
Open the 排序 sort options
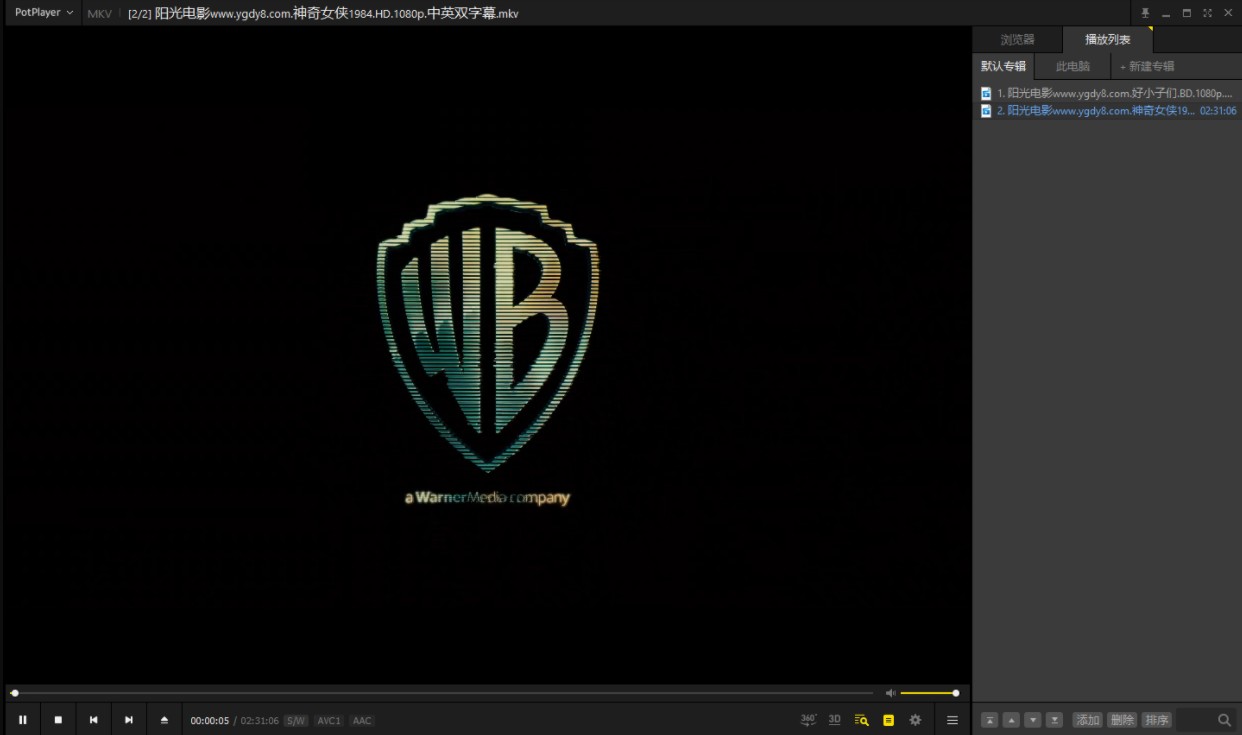click(x=1156, y=720)
